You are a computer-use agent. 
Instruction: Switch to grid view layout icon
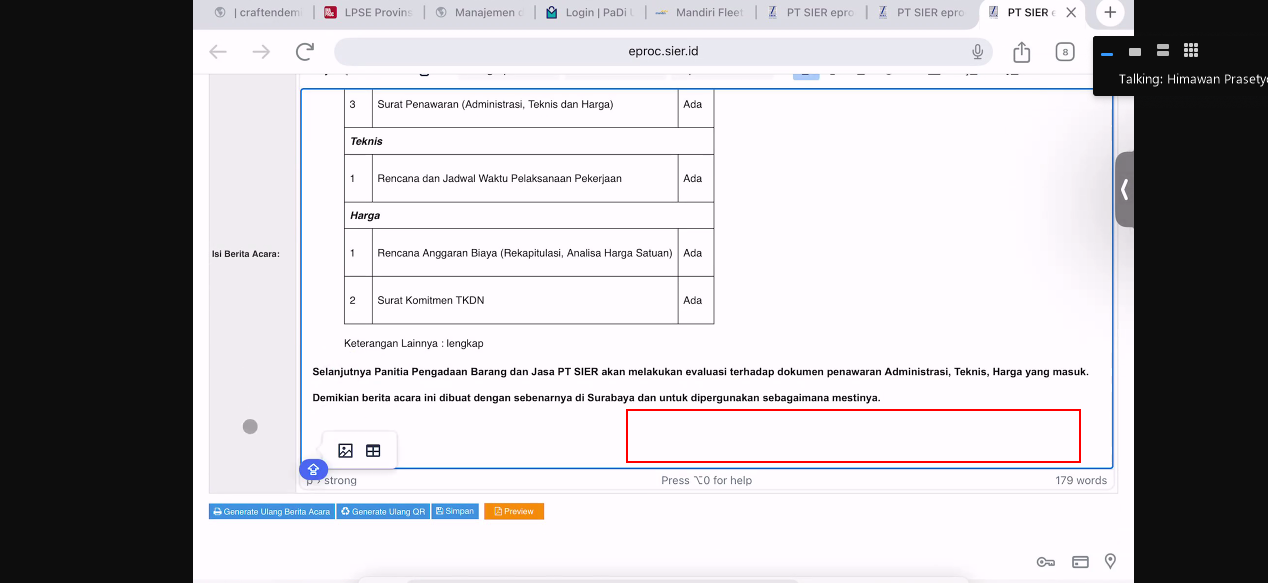click(1190, 51)
